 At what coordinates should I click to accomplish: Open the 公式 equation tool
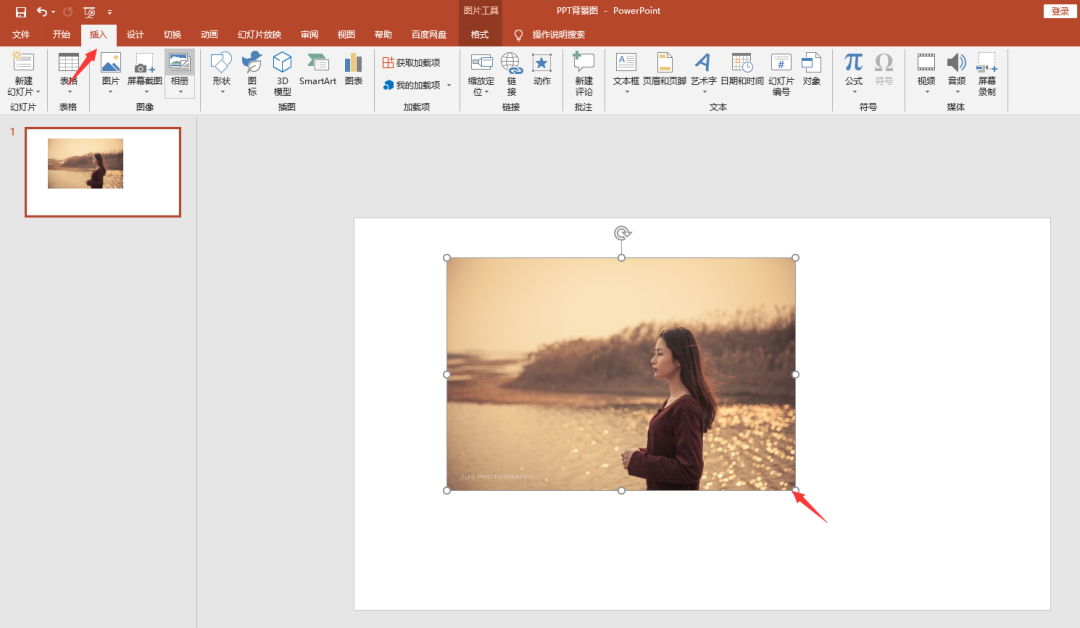[x=853, y=72]
